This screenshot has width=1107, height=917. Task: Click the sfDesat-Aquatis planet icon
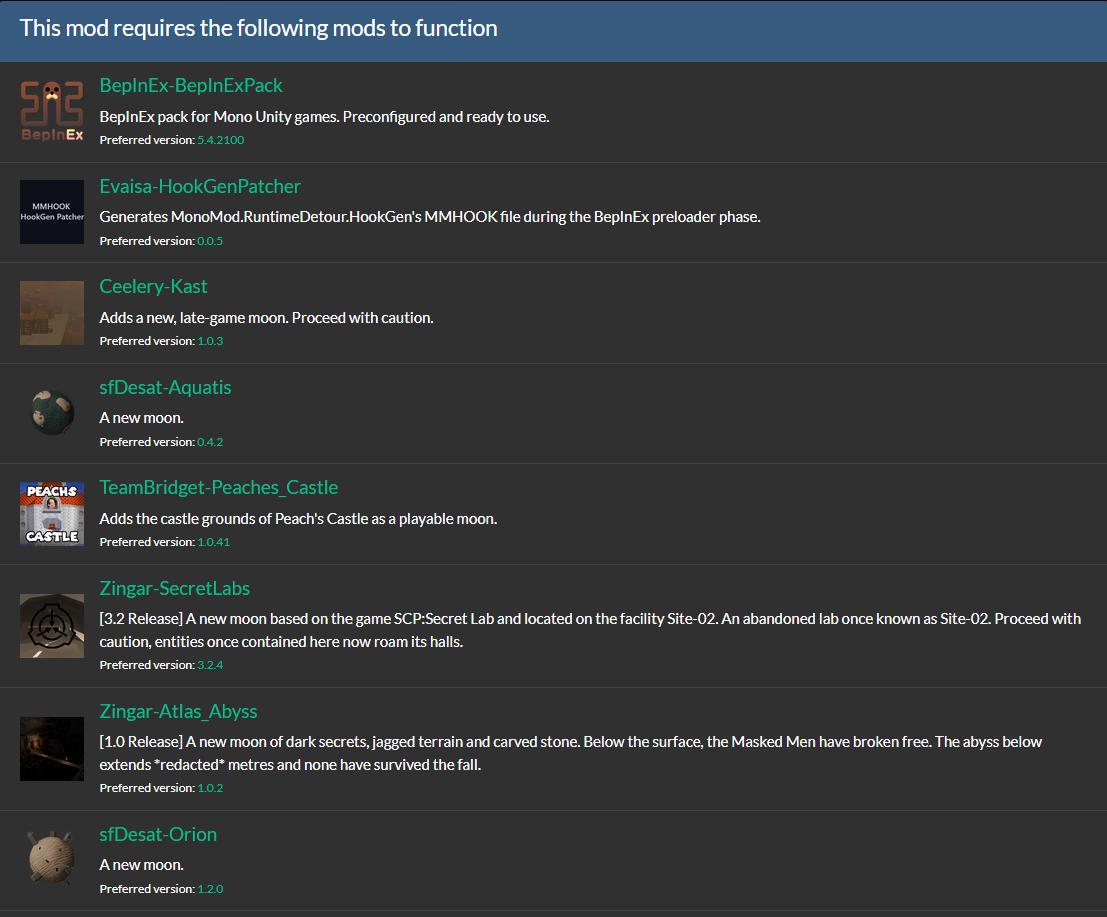click(52, 413)
